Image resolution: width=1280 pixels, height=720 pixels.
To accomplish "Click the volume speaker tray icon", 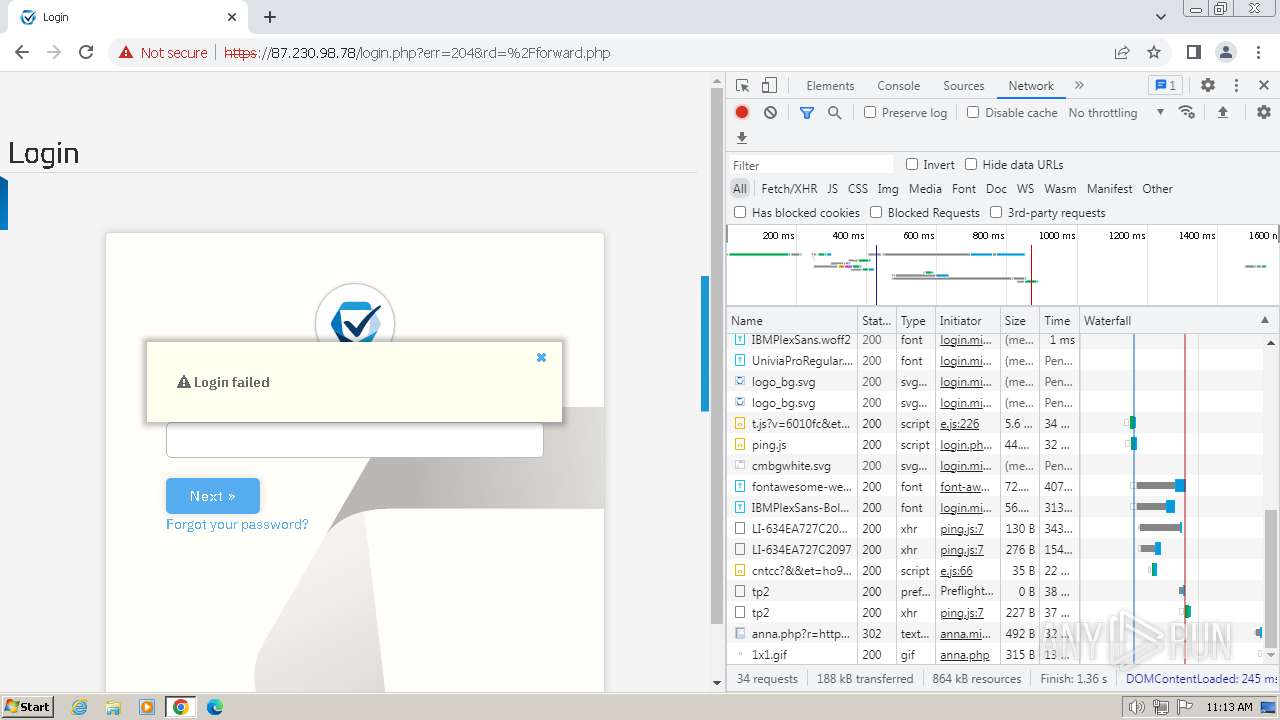I will click(1137, 707).
